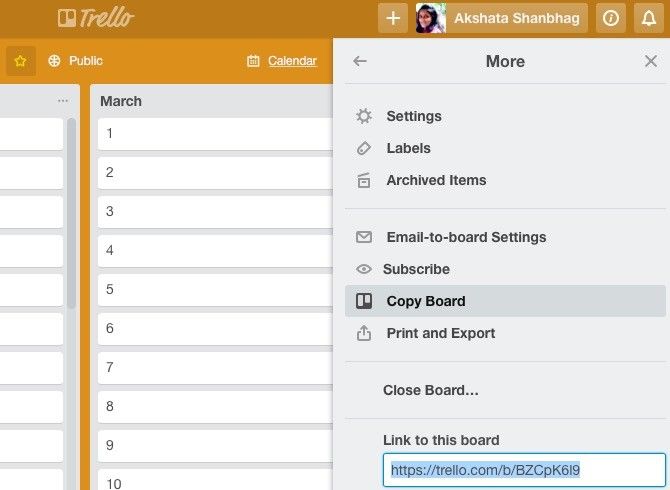Click the calendar icon beside Calendar
This screenshot has height=490, width=670.
point(253,61)
